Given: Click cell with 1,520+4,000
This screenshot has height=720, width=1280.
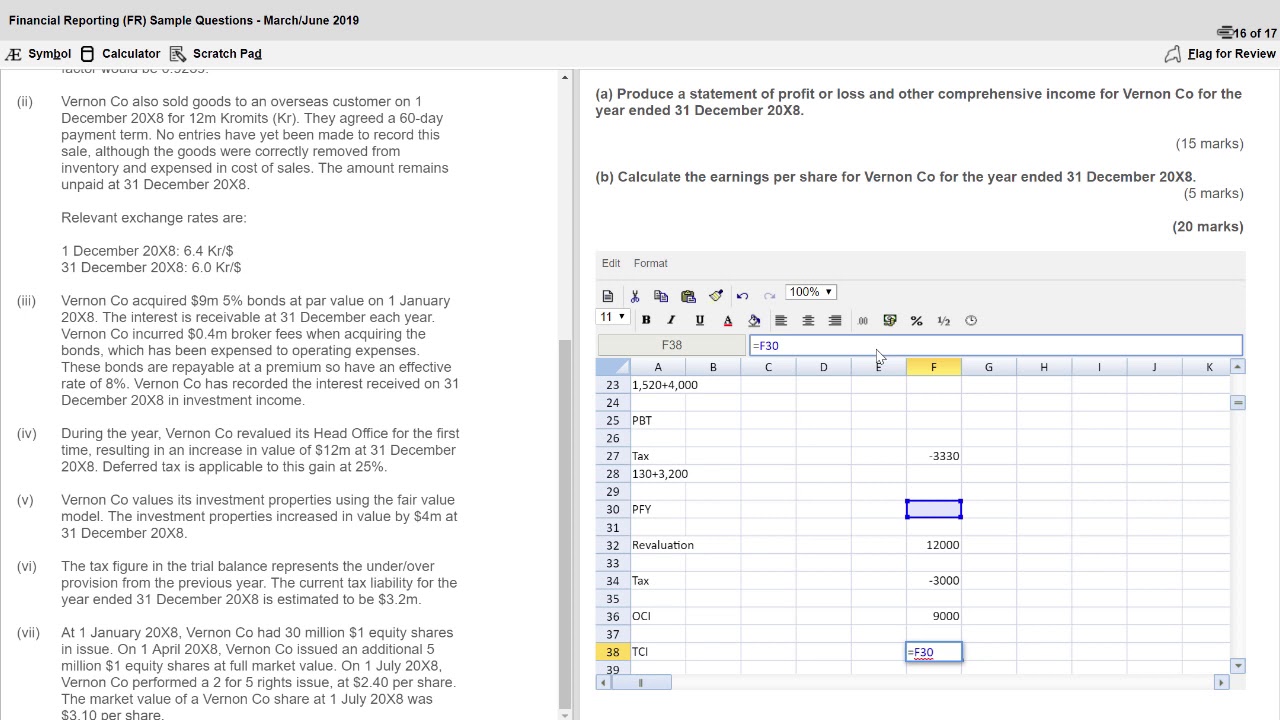Looking at the screenshot, I should (658, 385).
